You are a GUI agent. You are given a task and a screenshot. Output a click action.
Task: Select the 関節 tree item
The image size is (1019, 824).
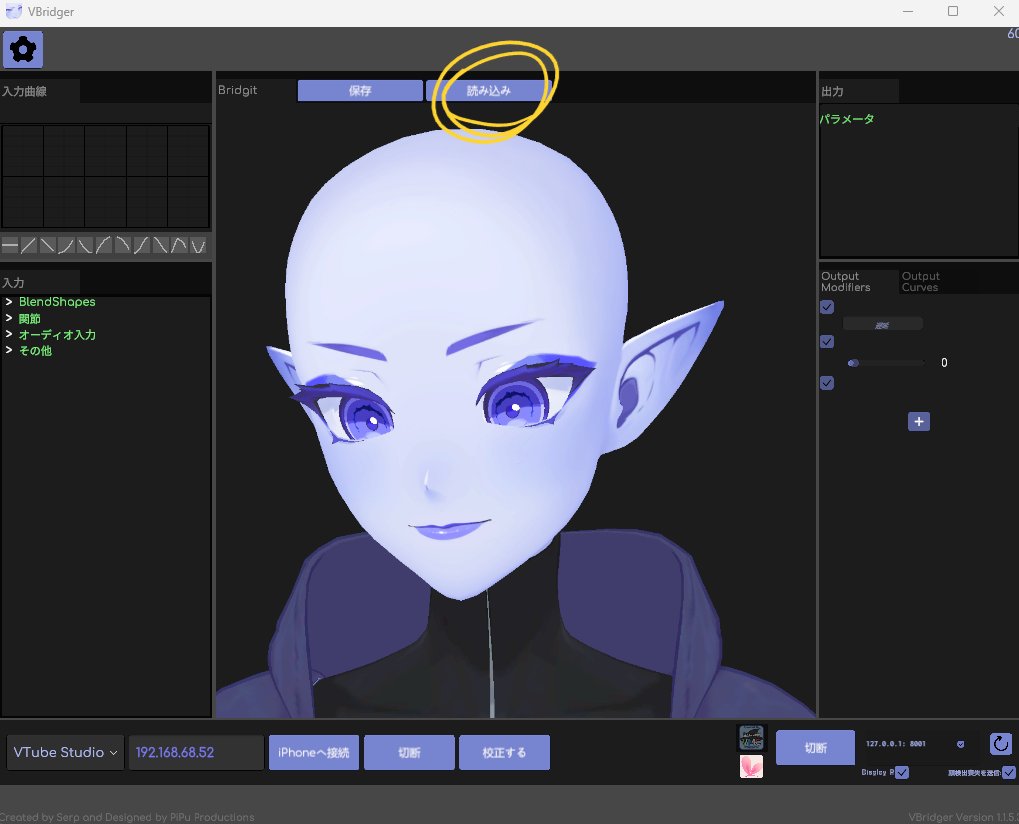click(x=30, y=318)
